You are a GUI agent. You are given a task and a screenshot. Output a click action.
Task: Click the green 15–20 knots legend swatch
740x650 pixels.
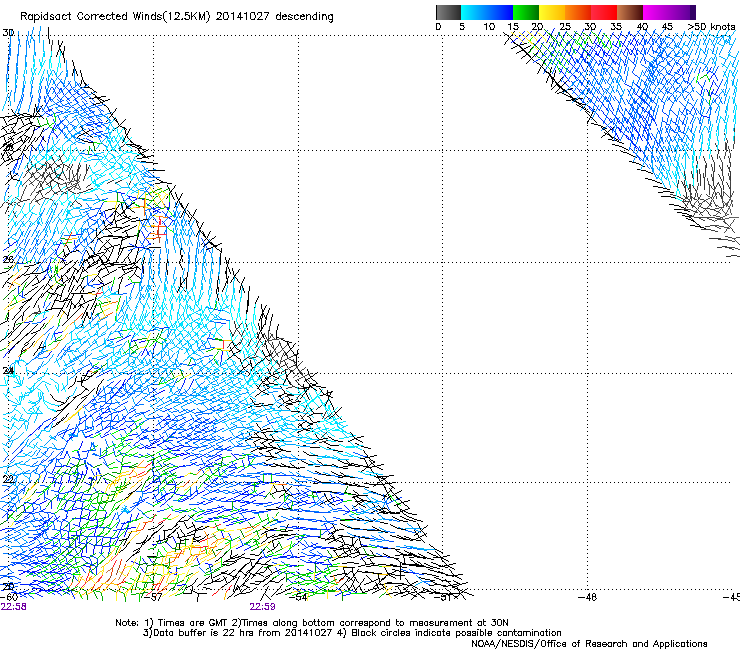(x=526, y=12)
